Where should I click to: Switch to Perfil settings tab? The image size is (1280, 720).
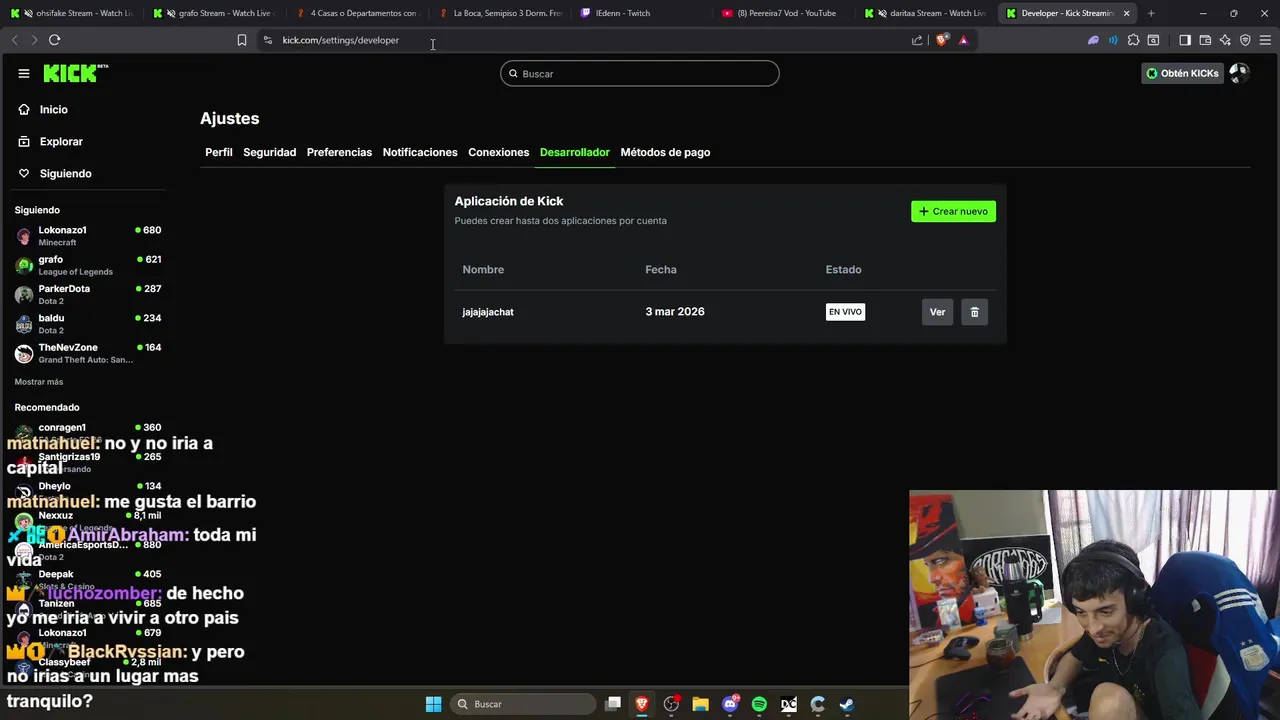point(219,152)
